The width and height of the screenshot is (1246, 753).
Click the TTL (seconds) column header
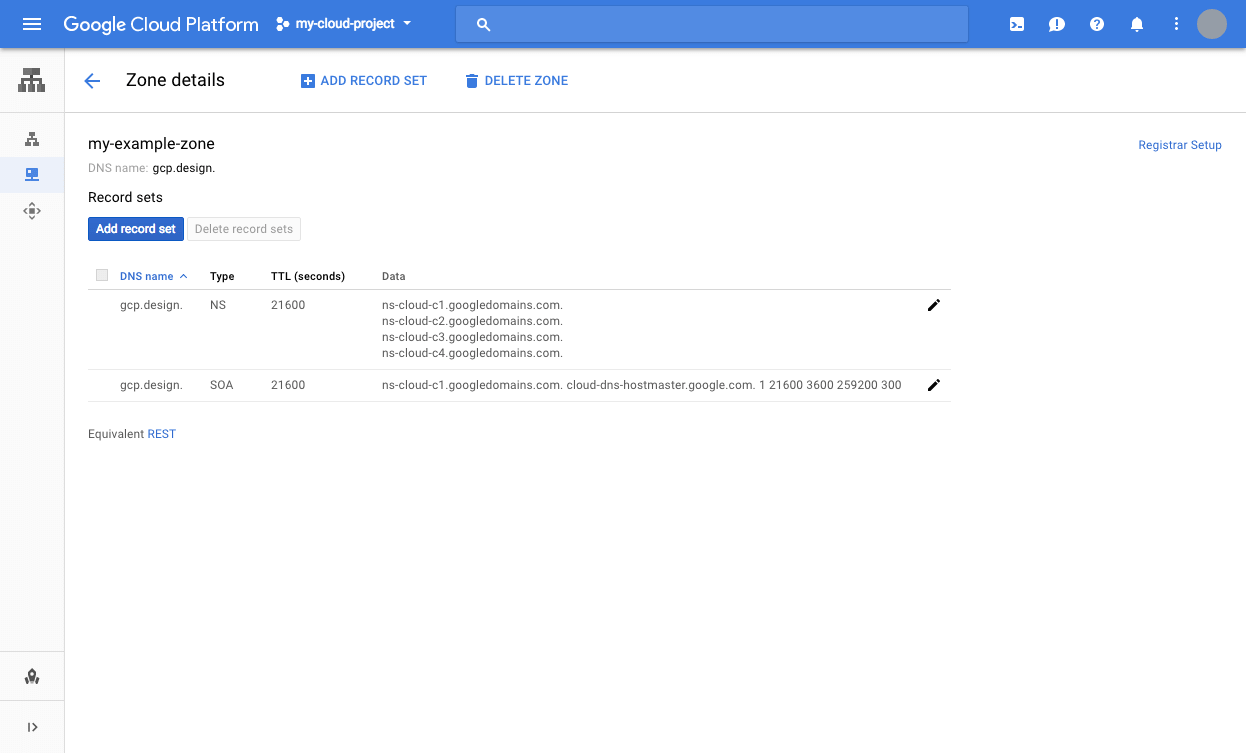[308, 276]
